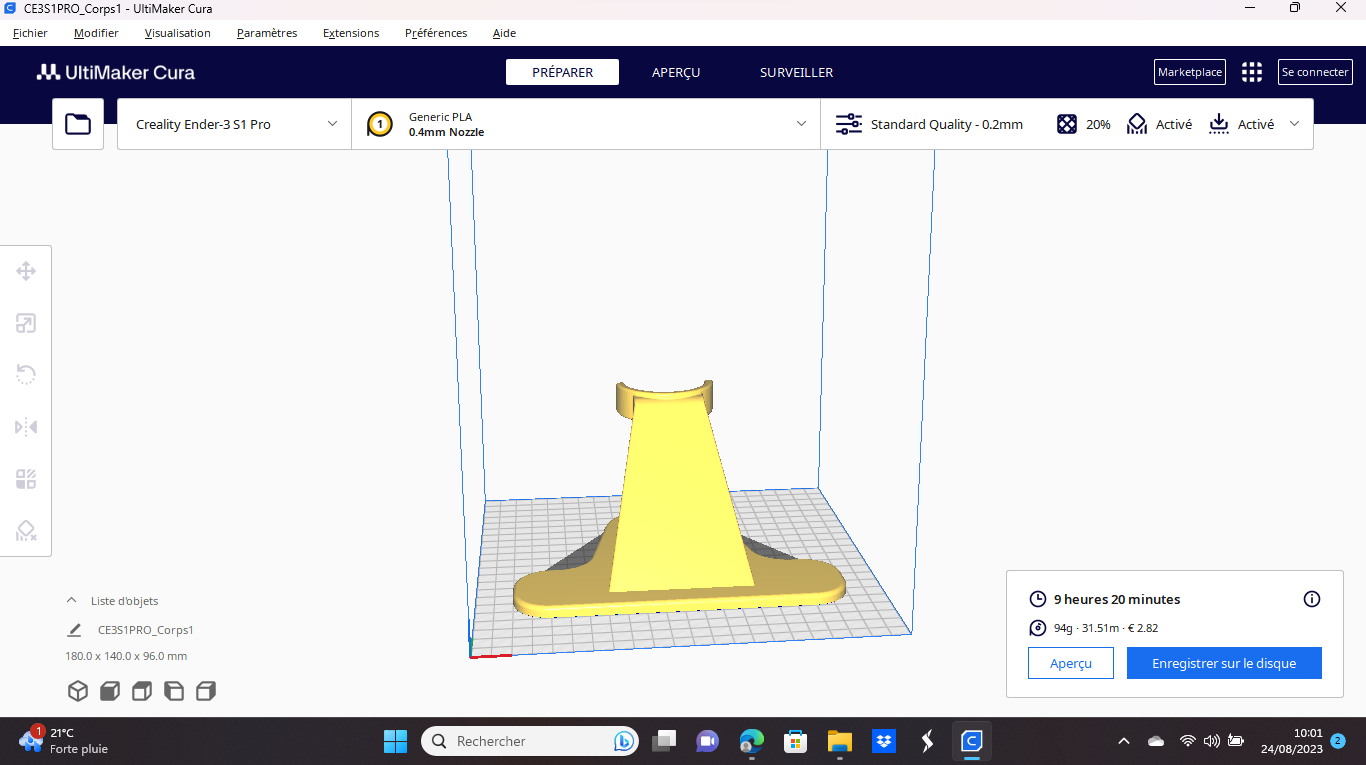Switch to front view cube icon
This screenshot has width=1366, height=765.
(x=110, y=691)
